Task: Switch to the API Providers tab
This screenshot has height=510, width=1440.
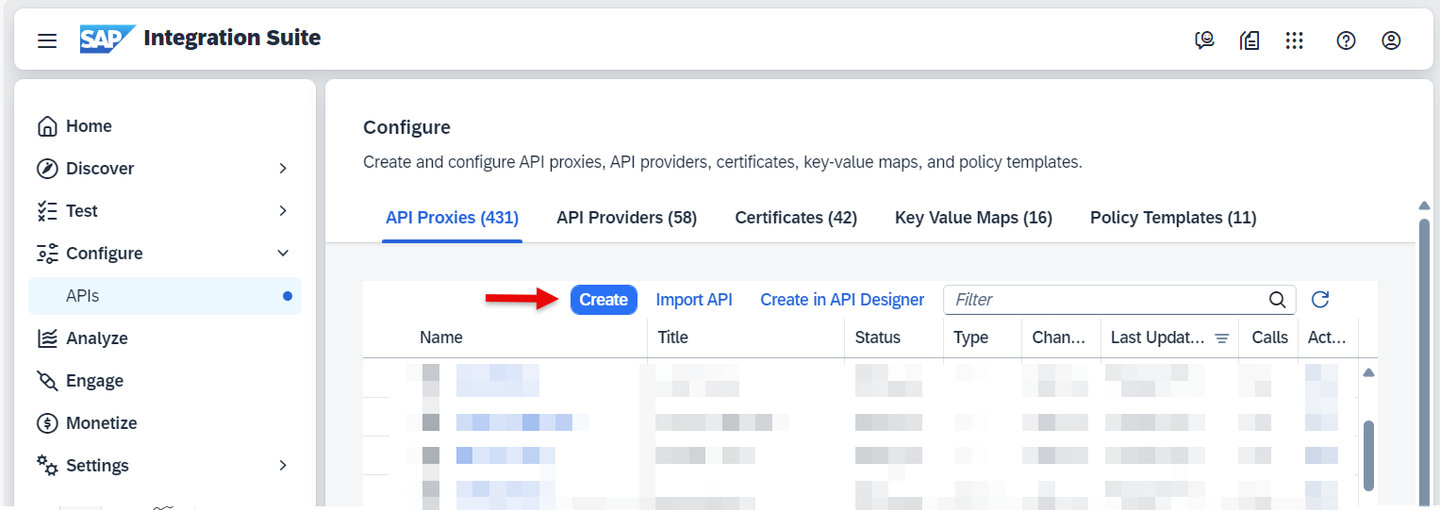Action: pyautogui.click(x=627, y=218)
